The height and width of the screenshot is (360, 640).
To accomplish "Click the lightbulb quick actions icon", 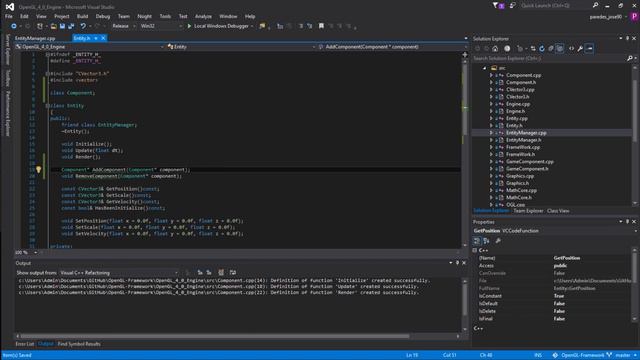I will pyautogui.click(x=38, y=170).
